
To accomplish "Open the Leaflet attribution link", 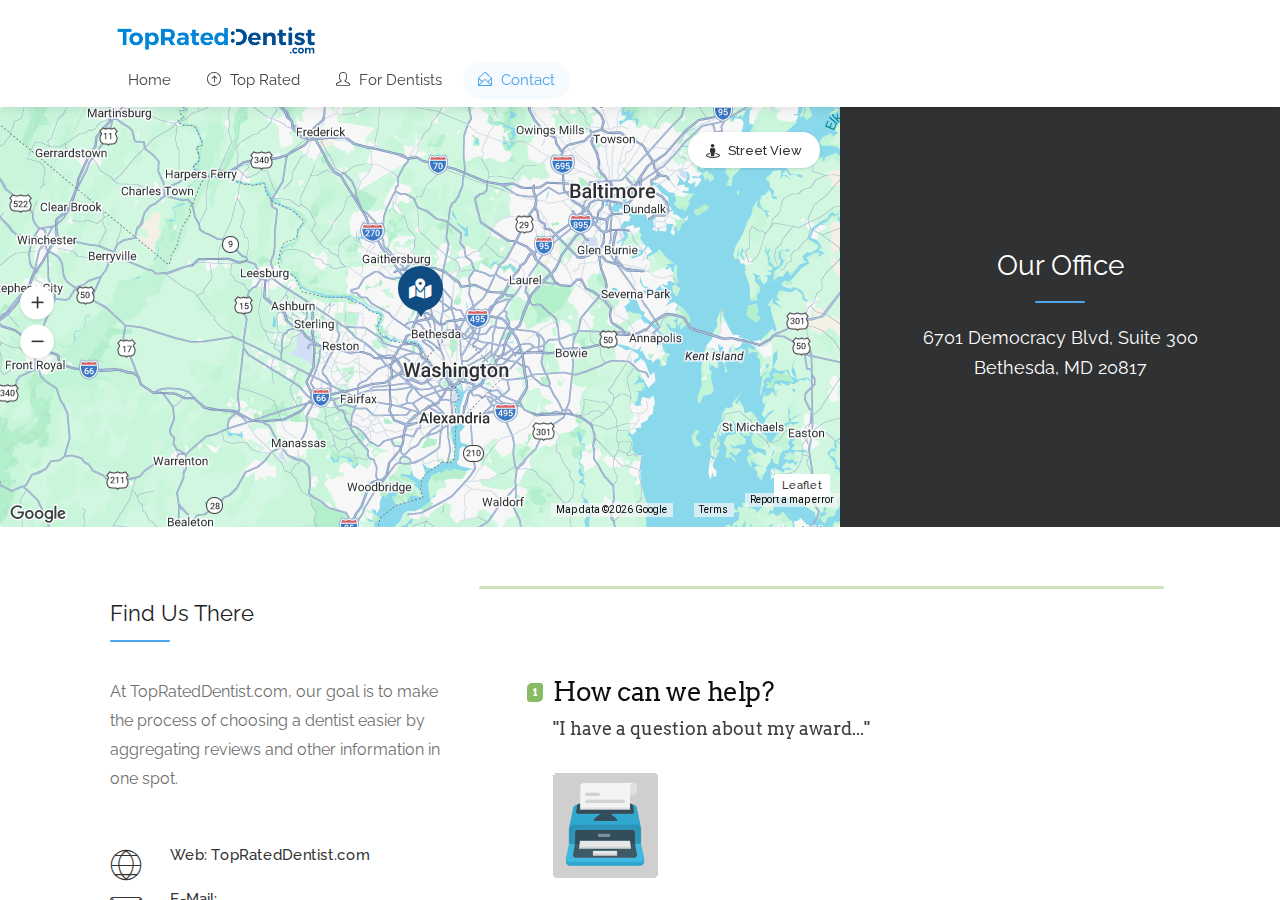I will 802,485.
